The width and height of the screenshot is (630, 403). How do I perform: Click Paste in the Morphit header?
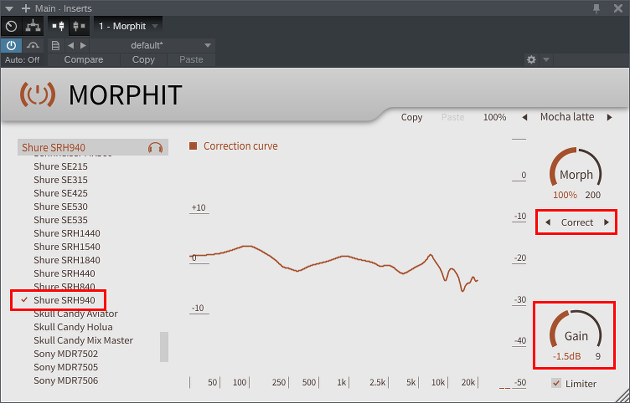click(x=452, y=117)
